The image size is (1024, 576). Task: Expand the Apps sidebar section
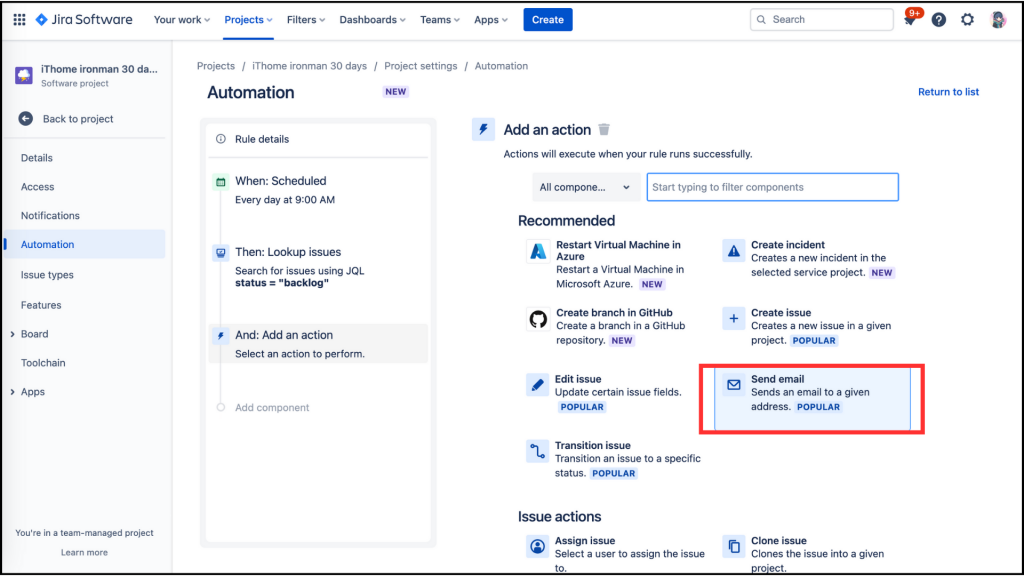(12, 392)
